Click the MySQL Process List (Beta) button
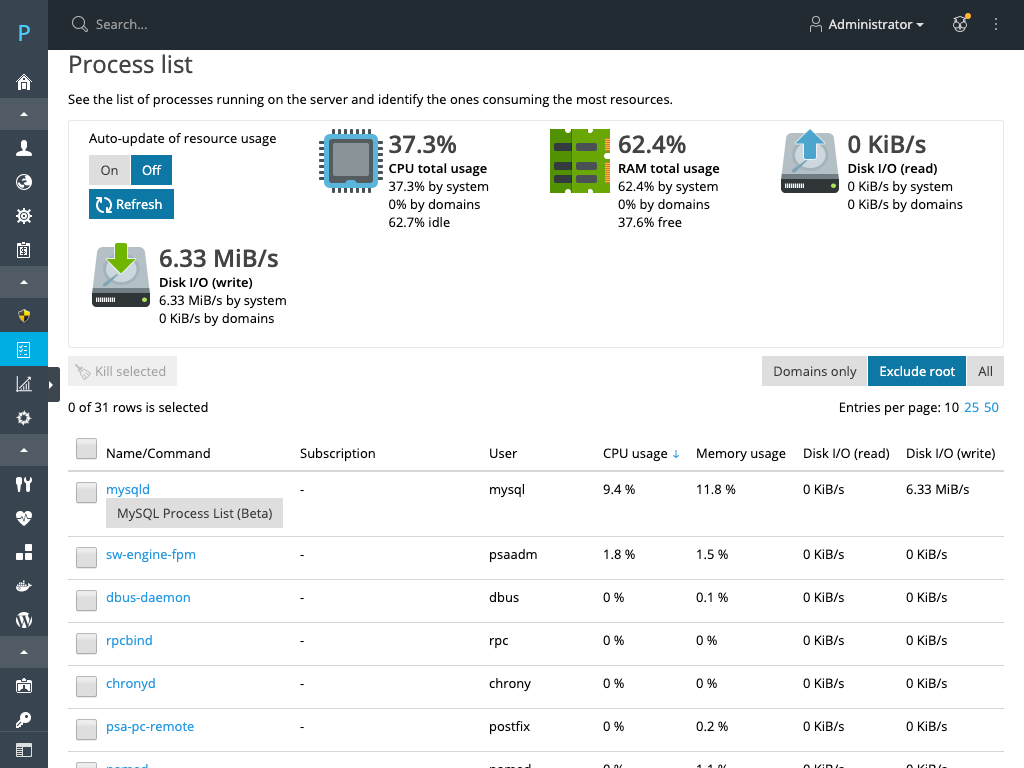Image resolution: width=1024 pixels, height=768 pixels. pos(194,513)
